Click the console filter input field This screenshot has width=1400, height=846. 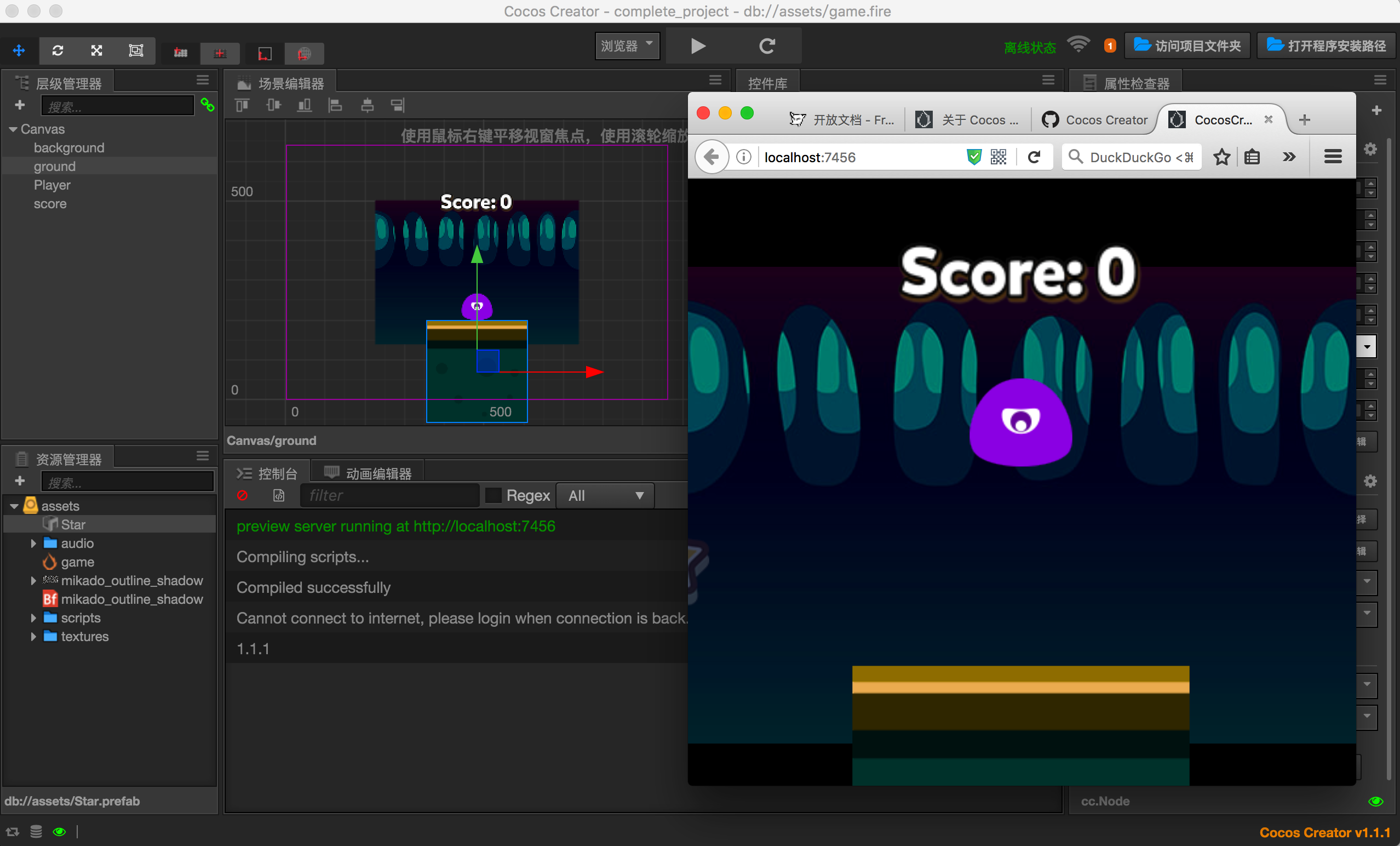389,495
